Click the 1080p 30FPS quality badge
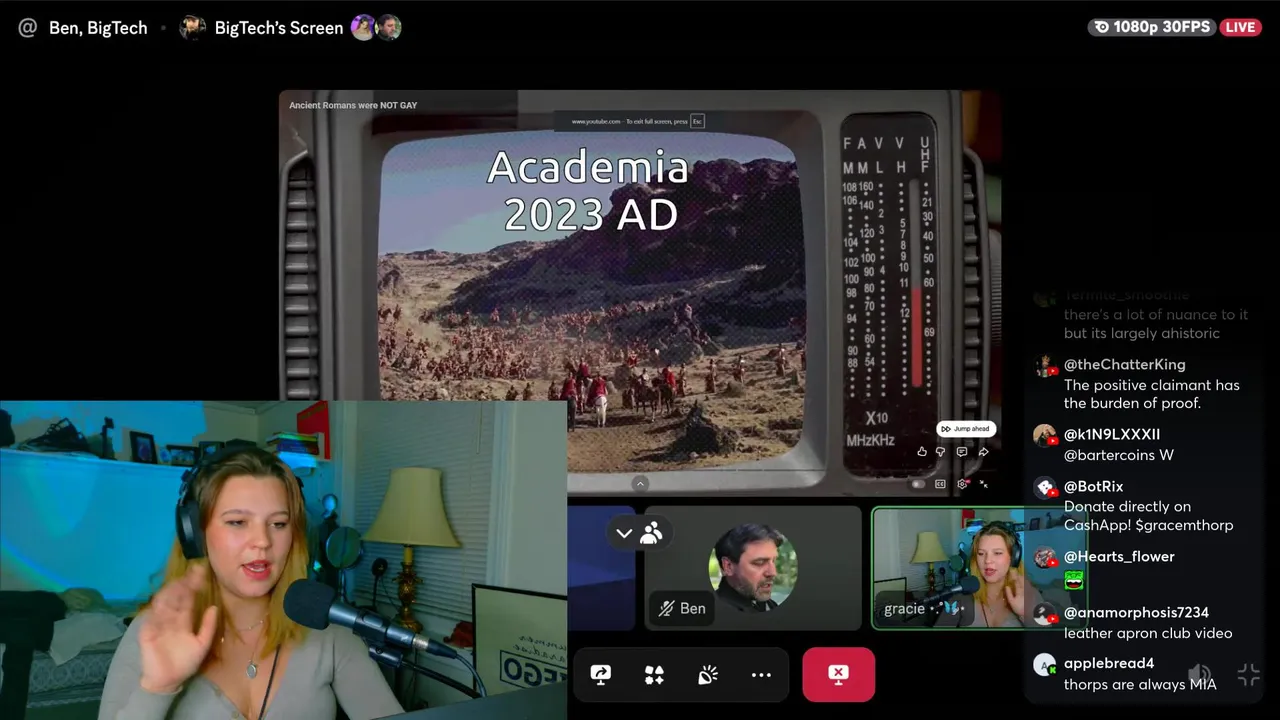The image size is (1280, 720). pos(1153,27)
